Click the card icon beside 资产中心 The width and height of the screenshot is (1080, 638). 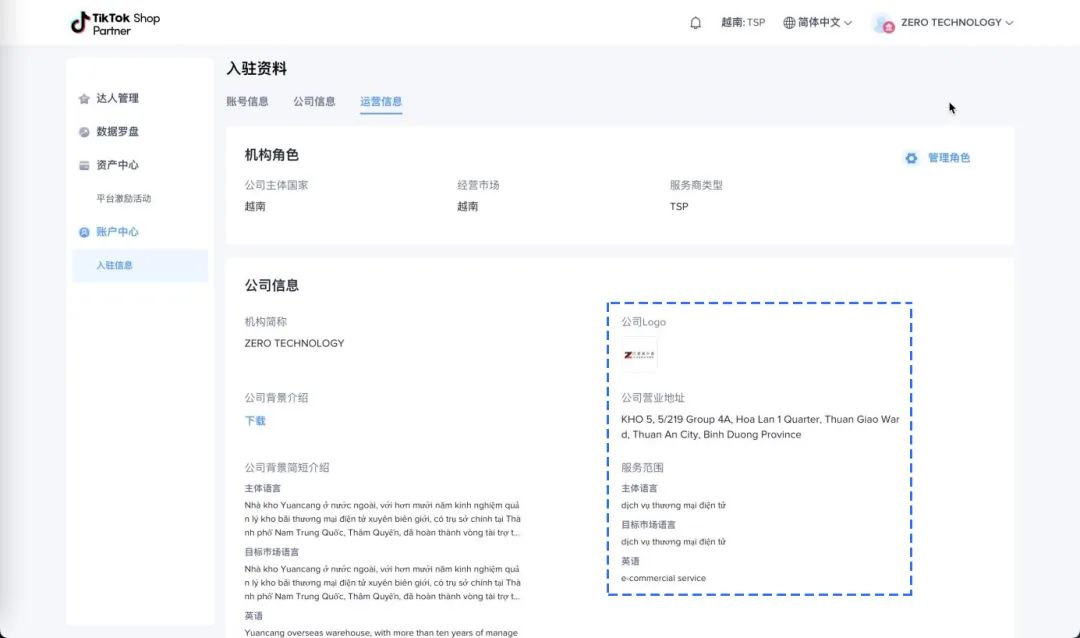click(84, 165)
